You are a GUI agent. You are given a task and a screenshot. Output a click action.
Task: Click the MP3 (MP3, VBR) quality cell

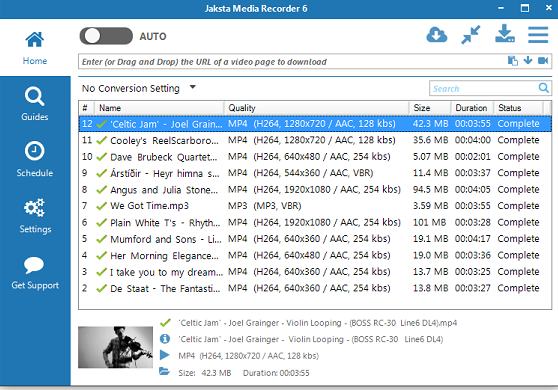click(x=264, y=206)
